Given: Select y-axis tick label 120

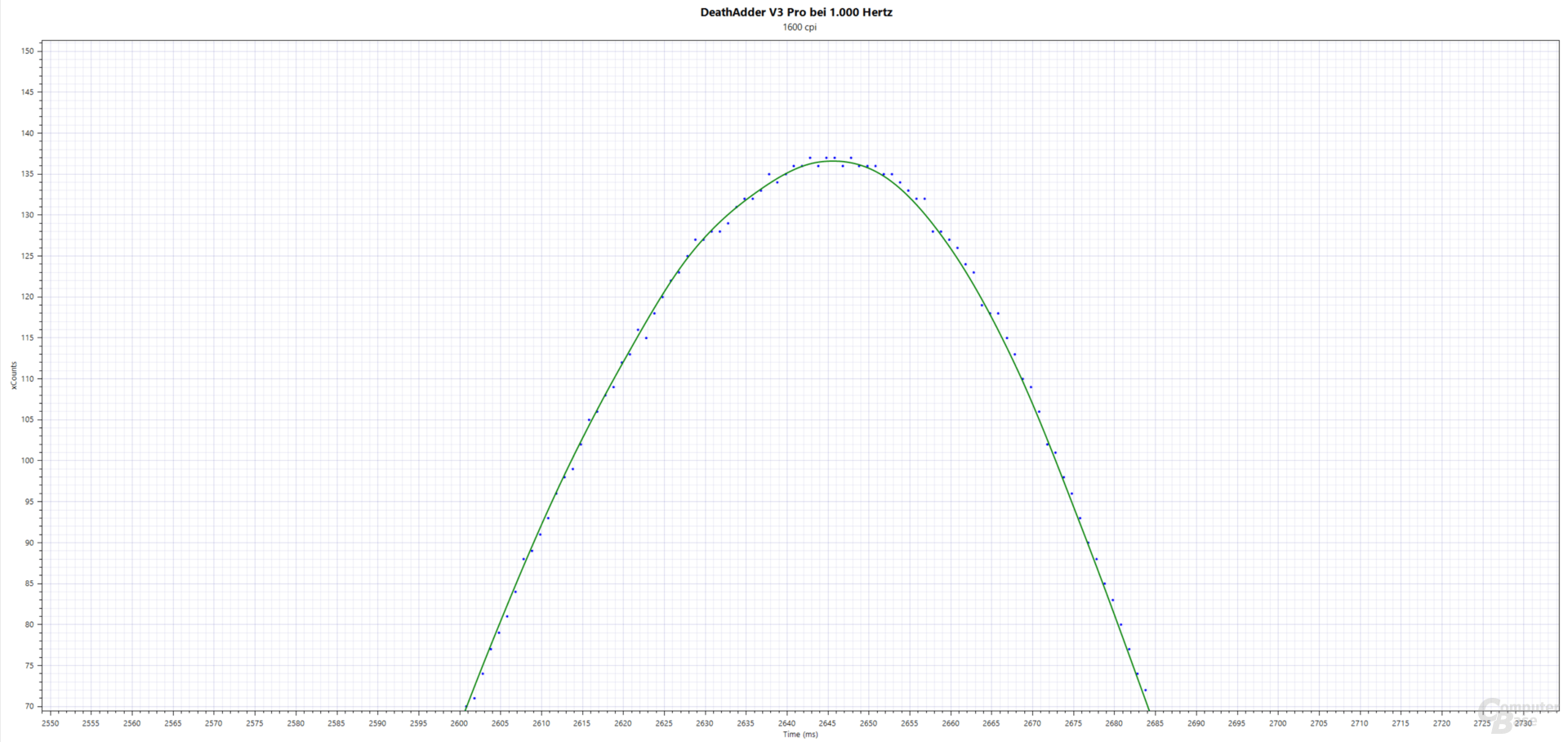Looking at the screenshot, I should pos(28,297).
